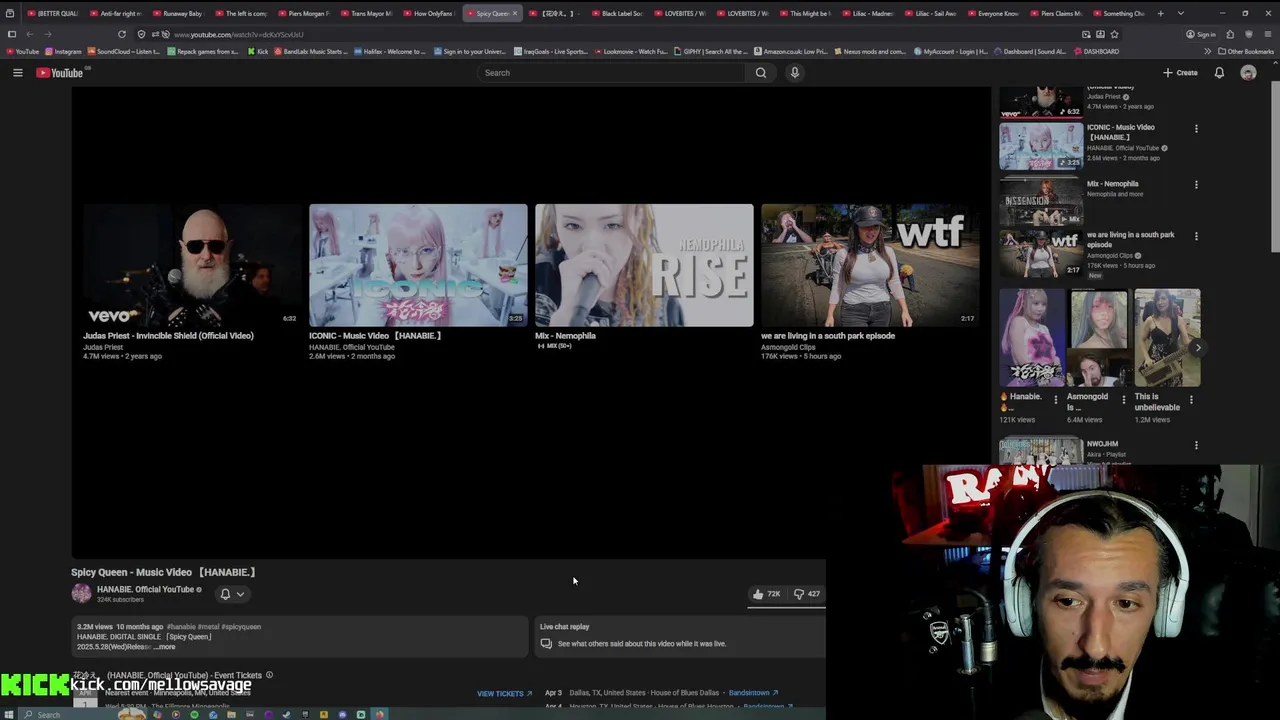Open the Live chat replay panel
This screenshot has width=1280, height=720.
[680, 636]
